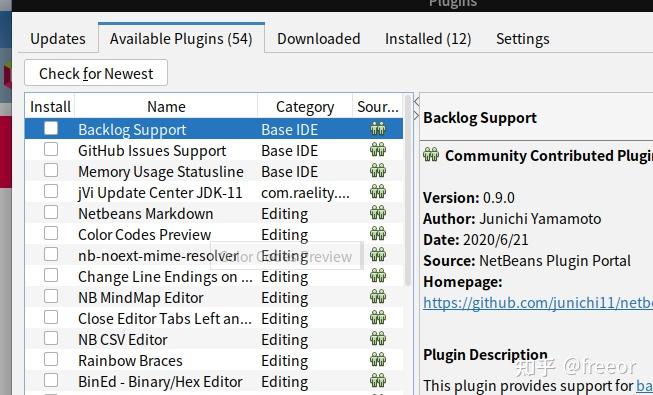Image resolution: width=653 pixels, height=395 pixels.
Task: Open the github.com/junichi11 homepage link
Action: point(538,303)
